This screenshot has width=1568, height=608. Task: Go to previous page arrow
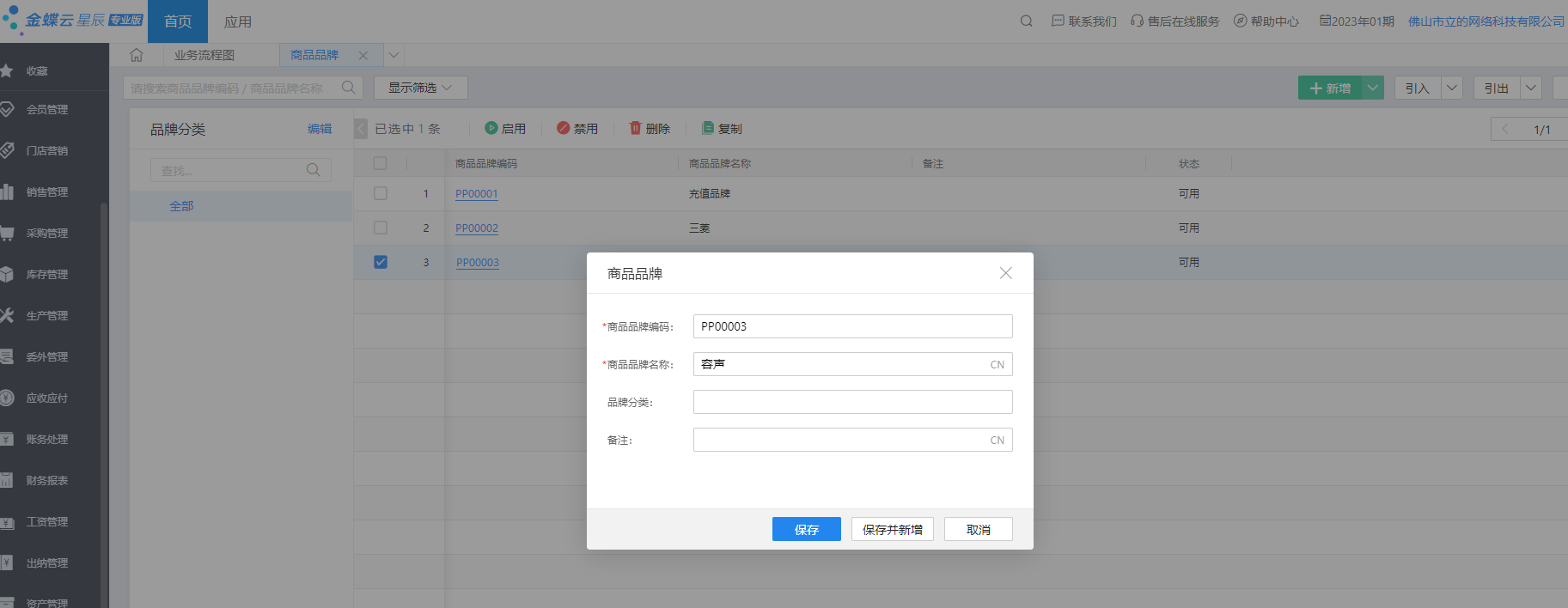pyautogui.click(x=1505, y=129)
